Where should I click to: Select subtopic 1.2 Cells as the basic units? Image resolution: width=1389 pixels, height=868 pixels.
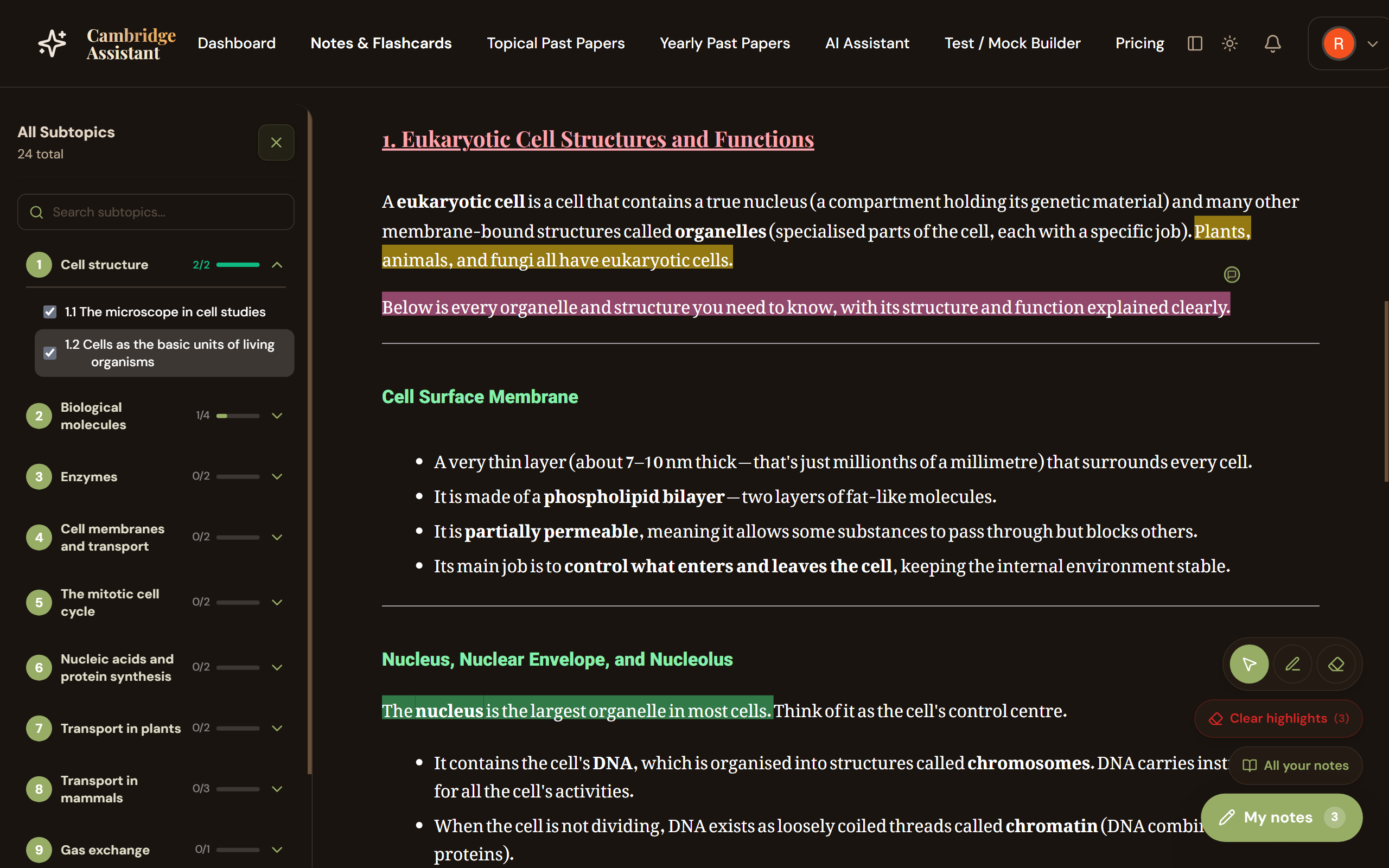tap(169, 353)
